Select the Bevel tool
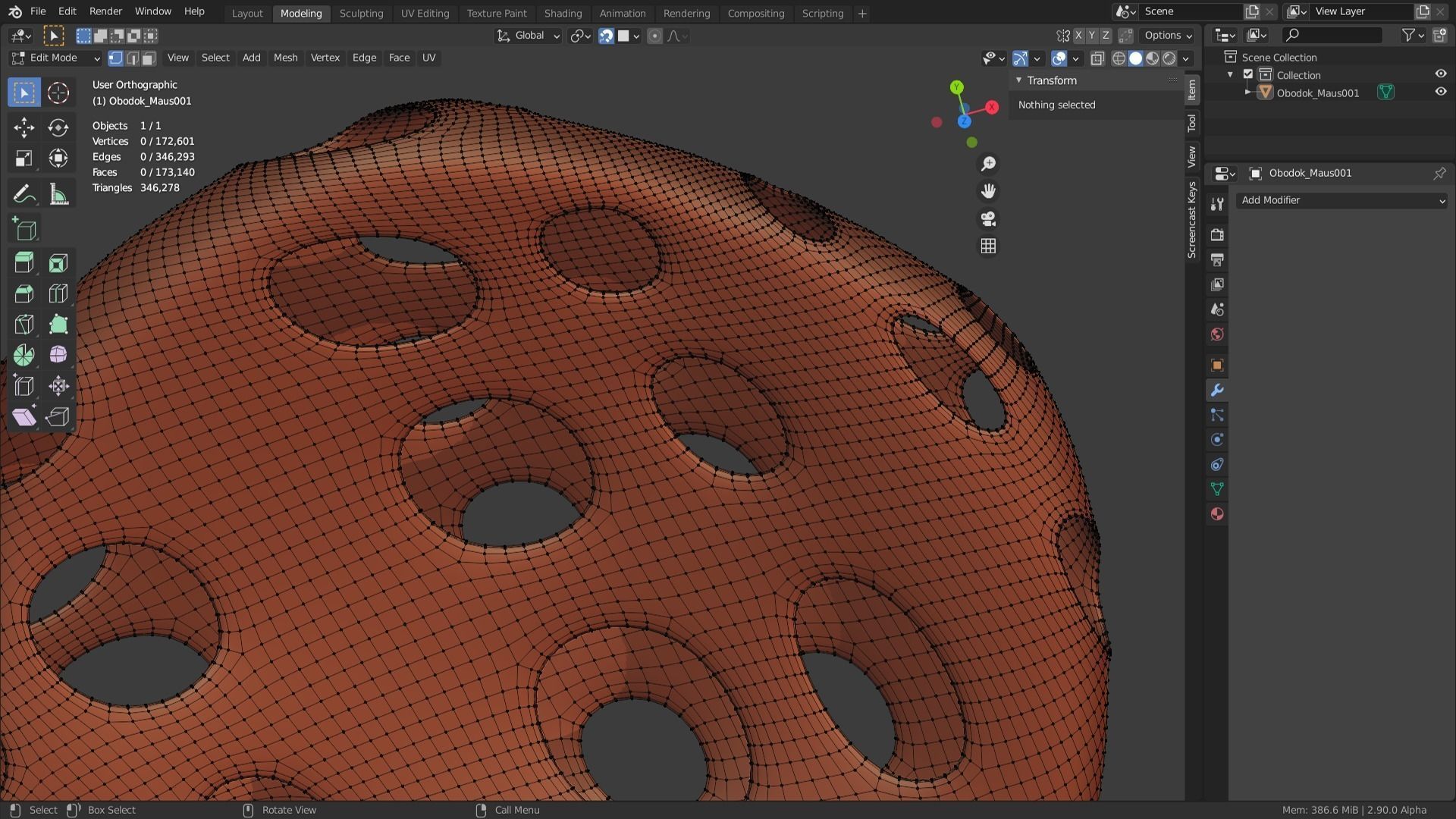 24,294
